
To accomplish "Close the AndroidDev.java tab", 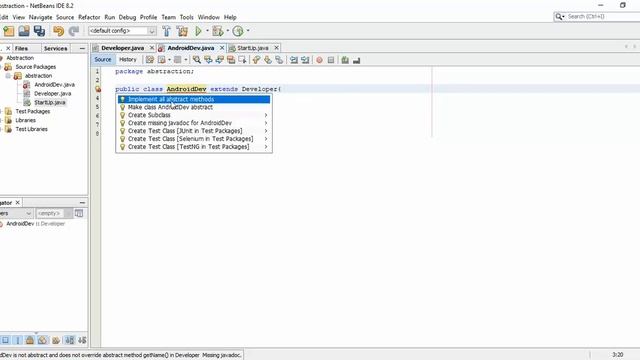I will [222, 48].
